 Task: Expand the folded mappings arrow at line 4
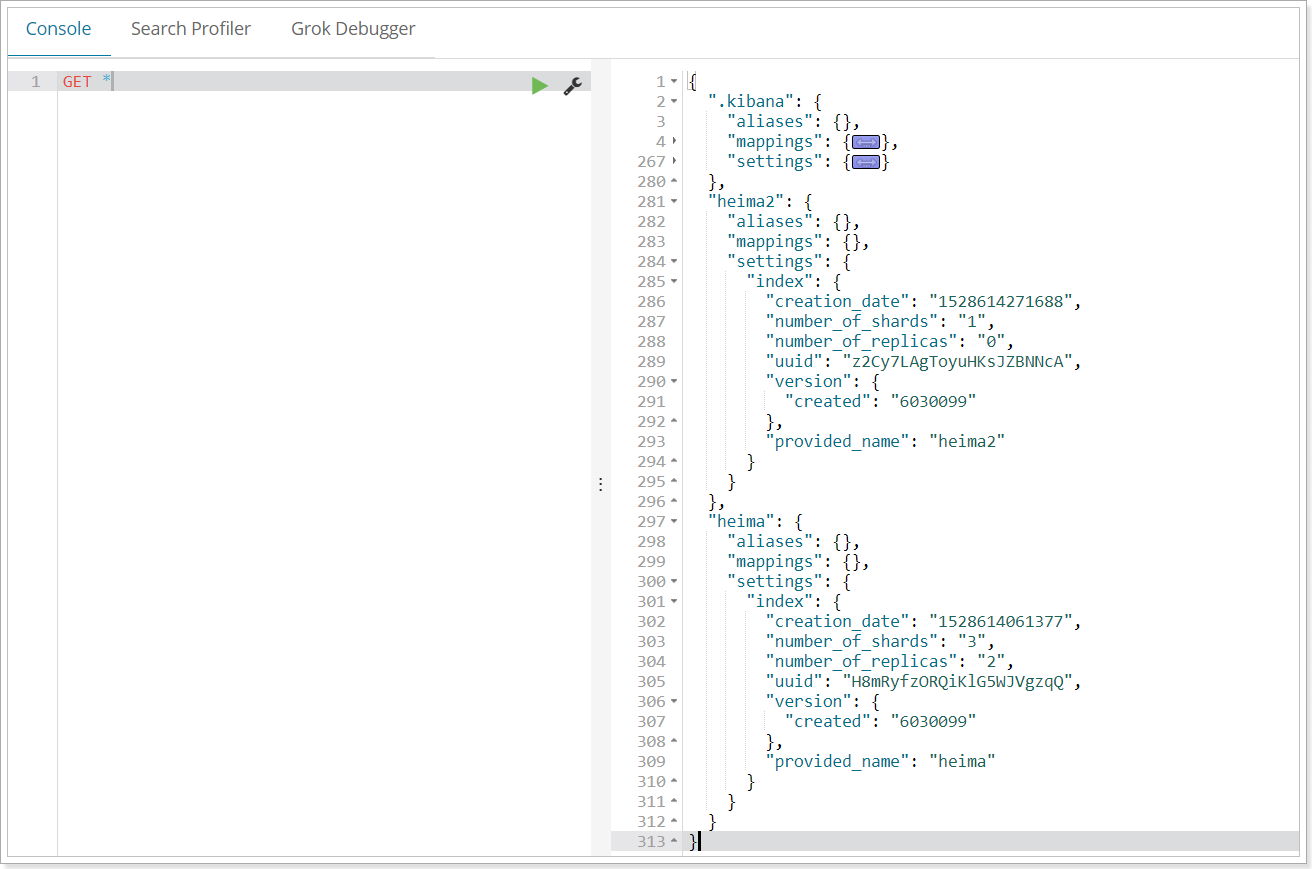pyautogui.click(x=674, y=142)
